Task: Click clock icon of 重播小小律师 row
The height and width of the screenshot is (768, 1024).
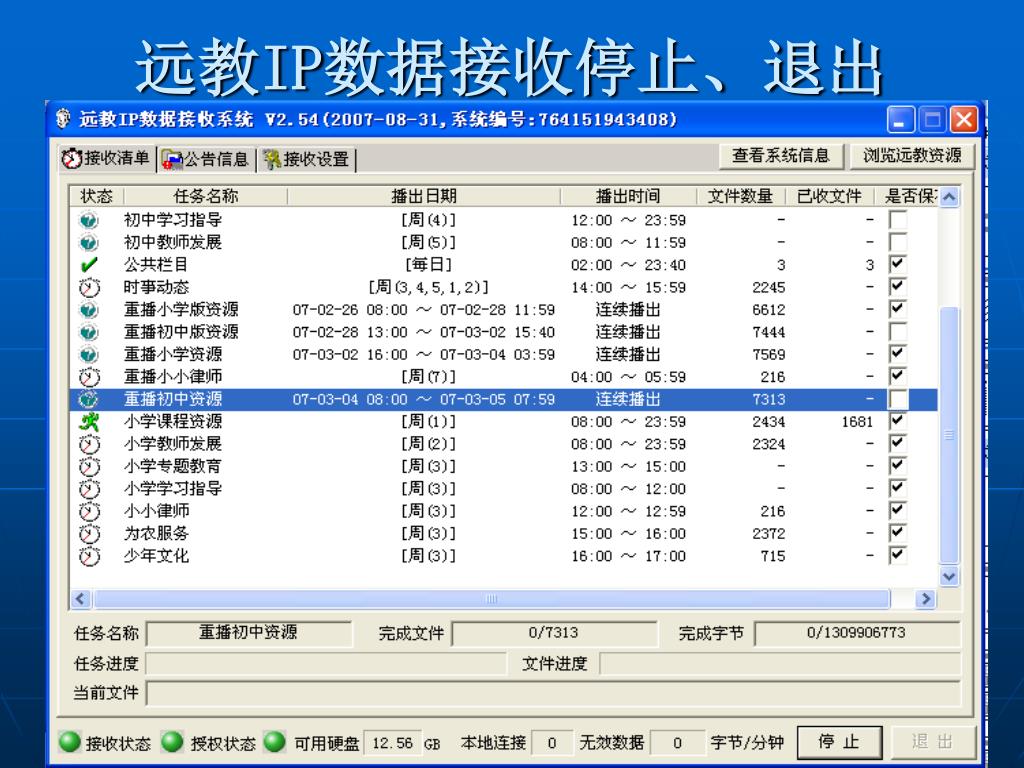Action: (x=89, y=377)
